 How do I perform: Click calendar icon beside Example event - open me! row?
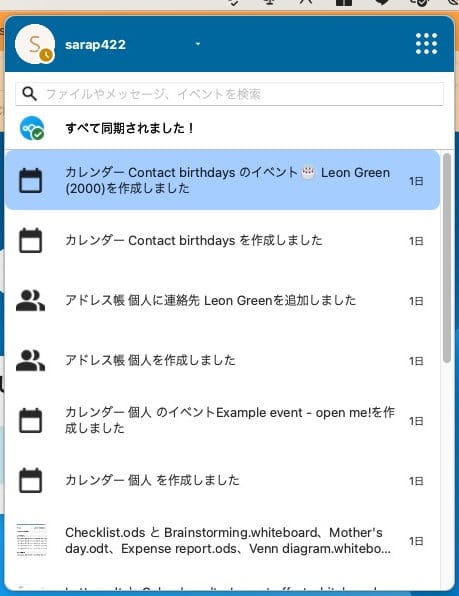tap(31, 420)
